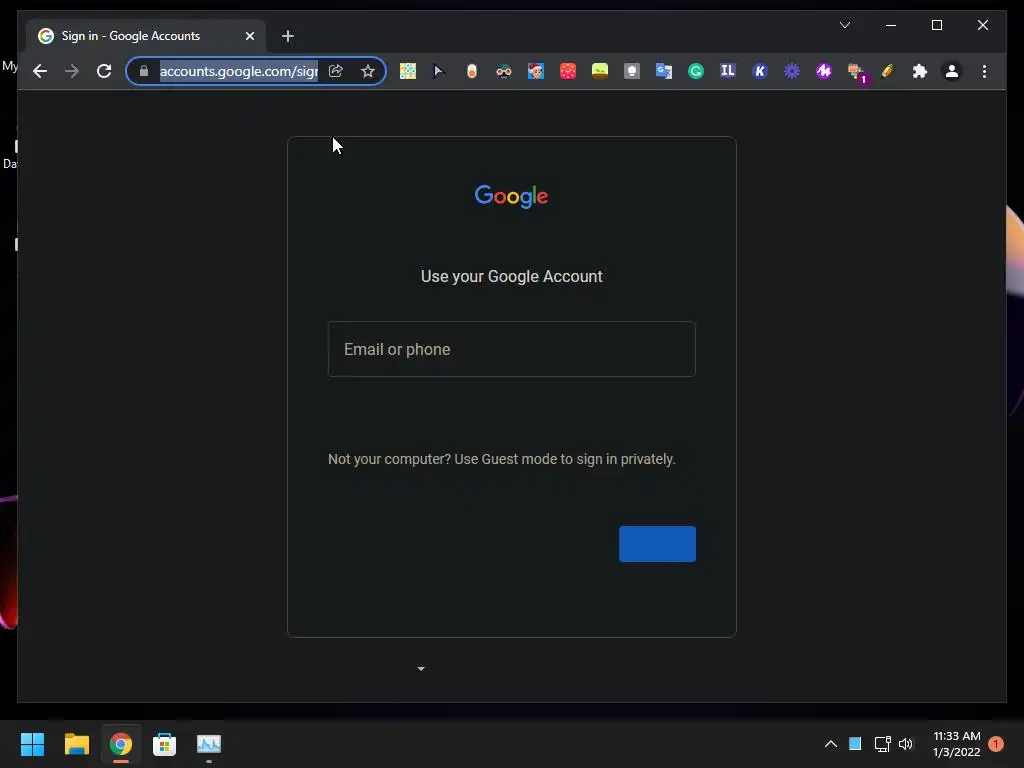Open the Chrome profile avatar menu
The height and width of the screenshot is (768, 1024).
tap(952, 71)
